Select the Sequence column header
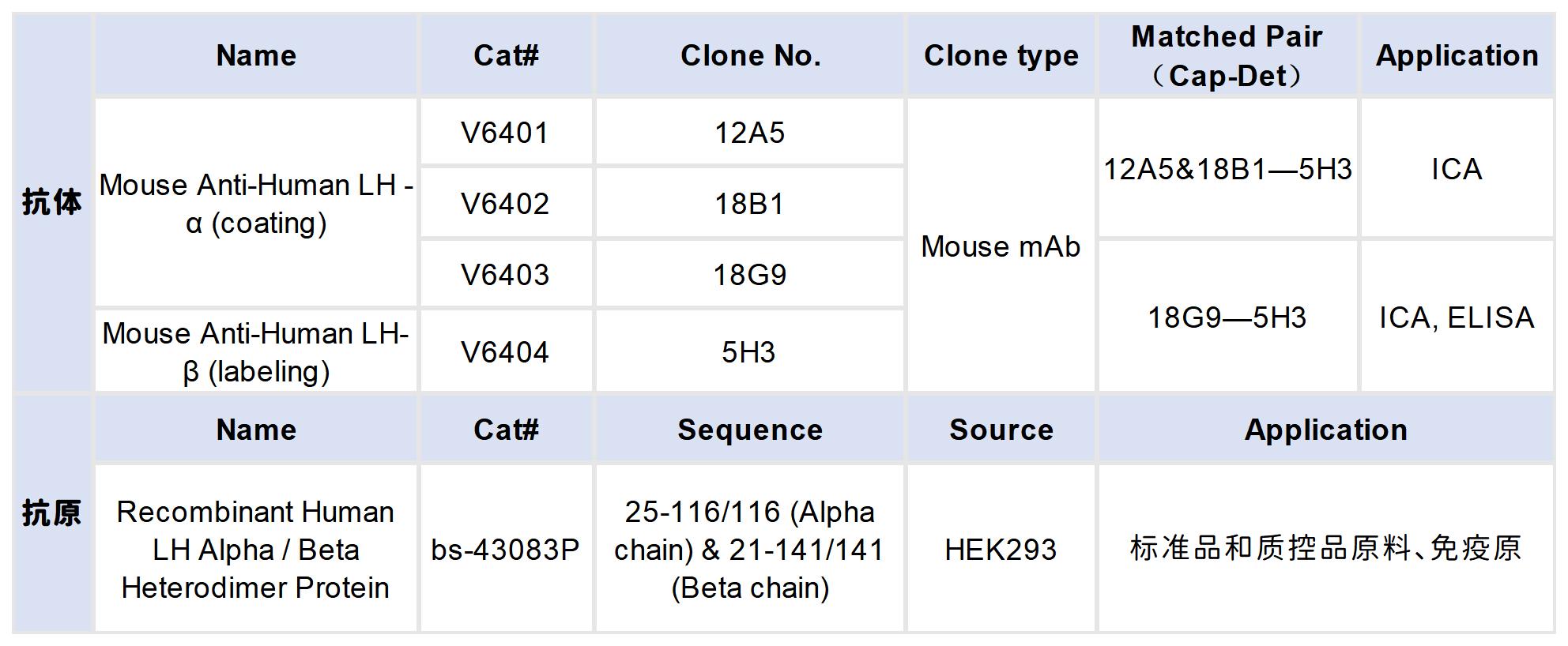Image resolution: width=1568 pixels, height=646 pixels. (x=749, y=430)
